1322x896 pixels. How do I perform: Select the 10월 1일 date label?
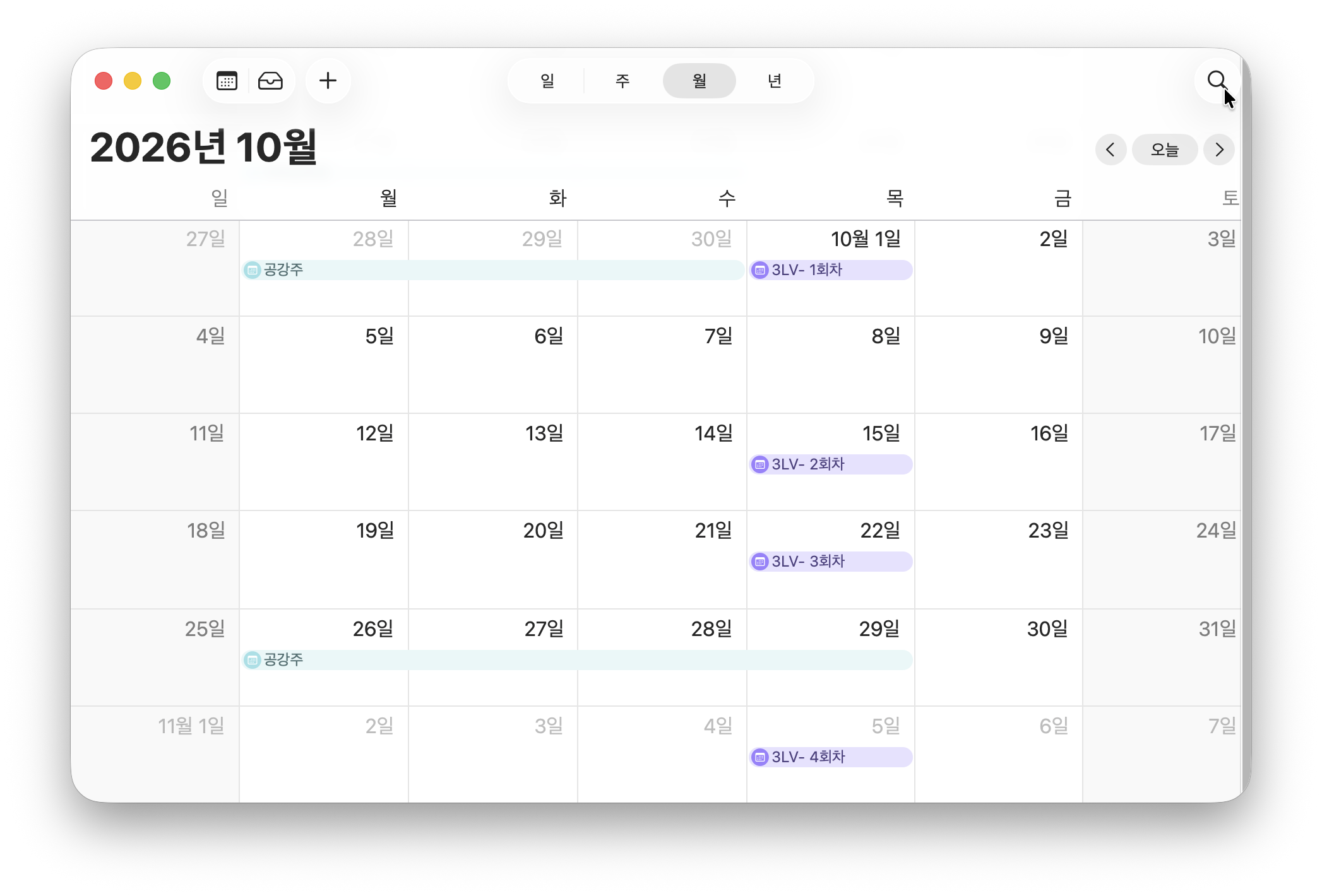tap(866, 239)
